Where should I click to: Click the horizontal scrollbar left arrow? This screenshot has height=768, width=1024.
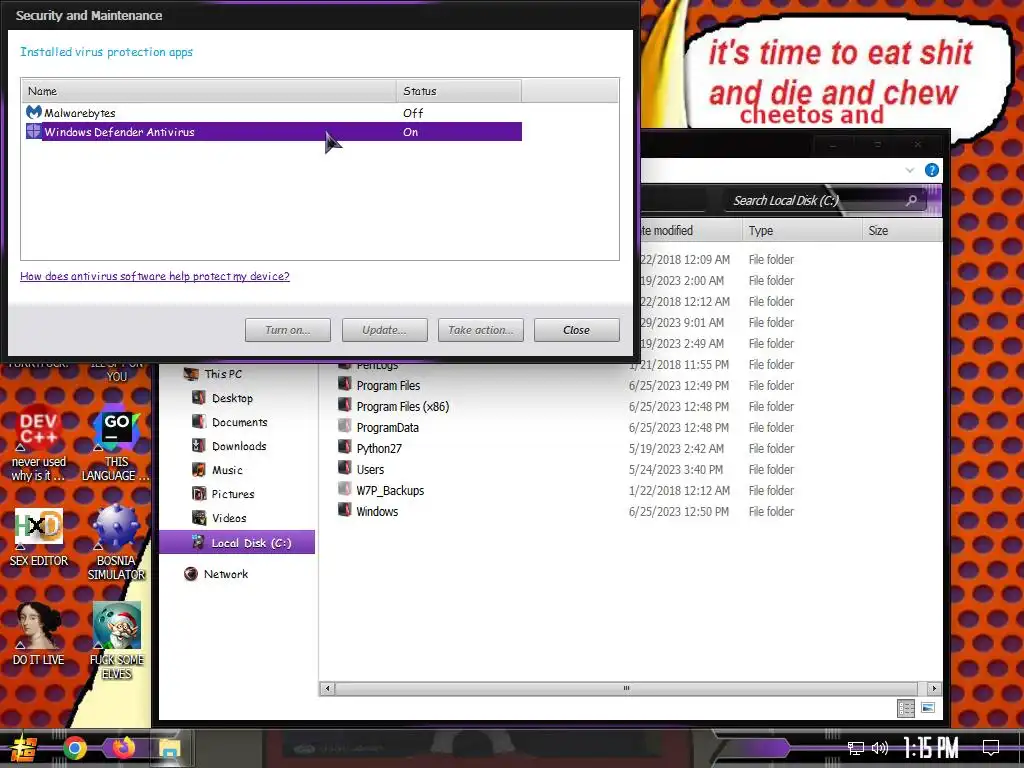(x=328, y=688)
